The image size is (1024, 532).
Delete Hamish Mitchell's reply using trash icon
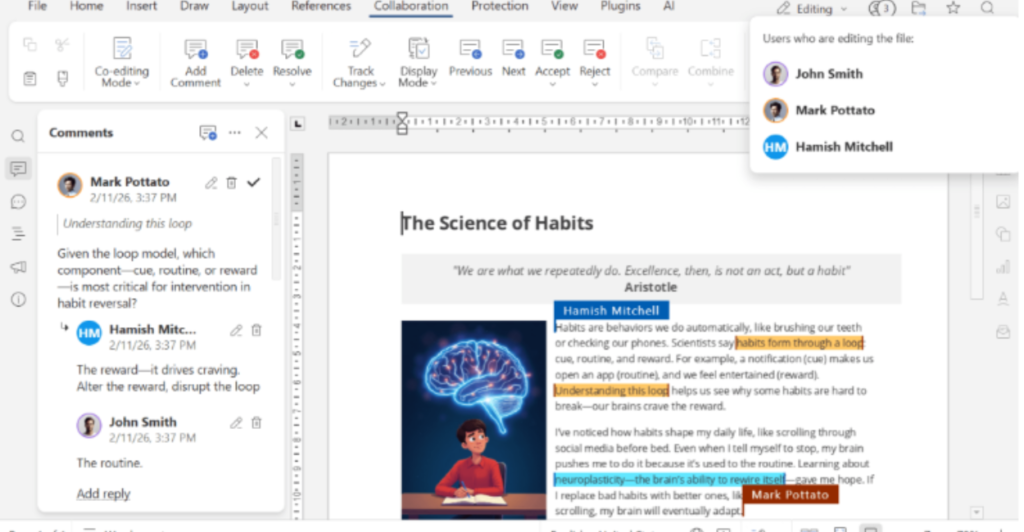click(256, 331)
